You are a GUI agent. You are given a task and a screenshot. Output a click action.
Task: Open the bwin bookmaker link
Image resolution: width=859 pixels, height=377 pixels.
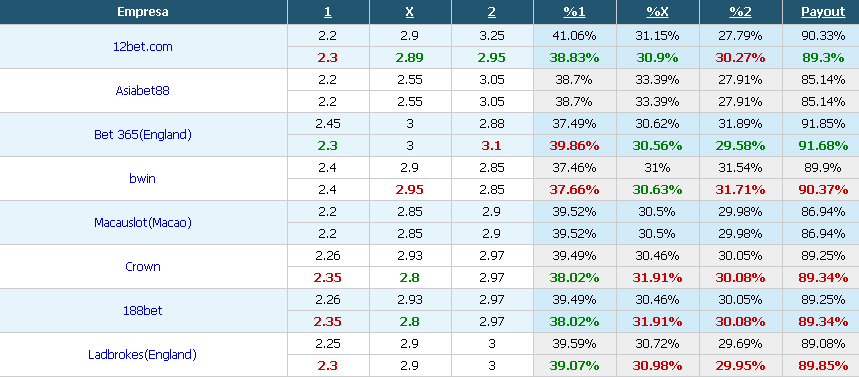coord(142,179)
